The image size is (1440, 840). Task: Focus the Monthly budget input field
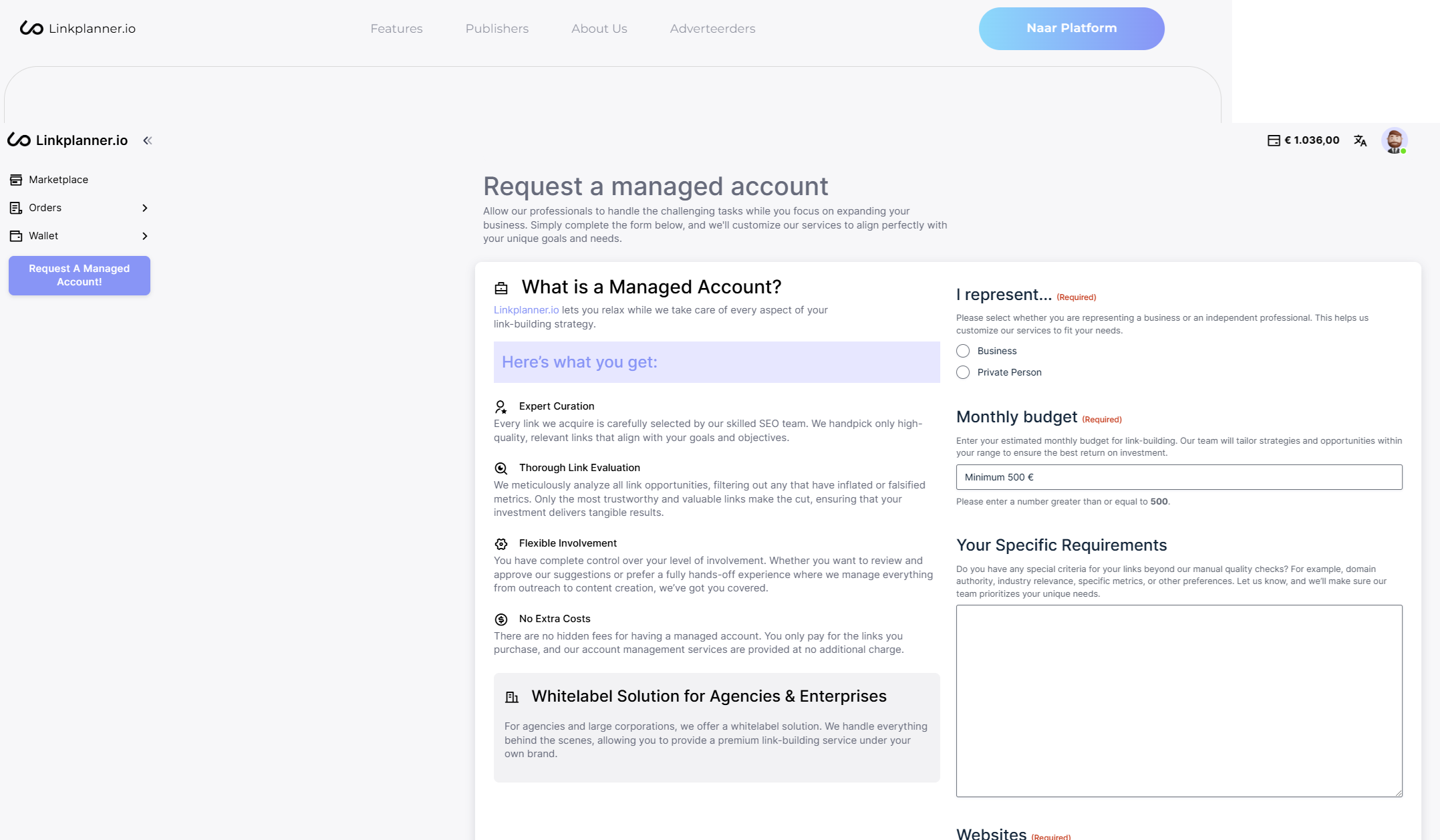coord(1179,477)
